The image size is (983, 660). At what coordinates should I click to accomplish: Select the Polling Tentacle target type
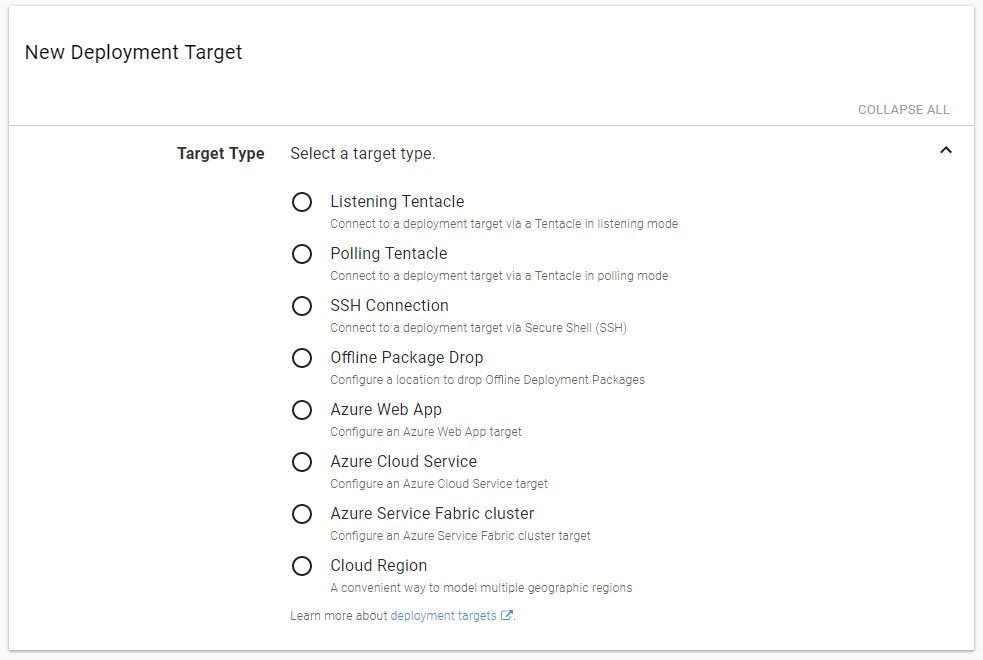click(302, 254)
